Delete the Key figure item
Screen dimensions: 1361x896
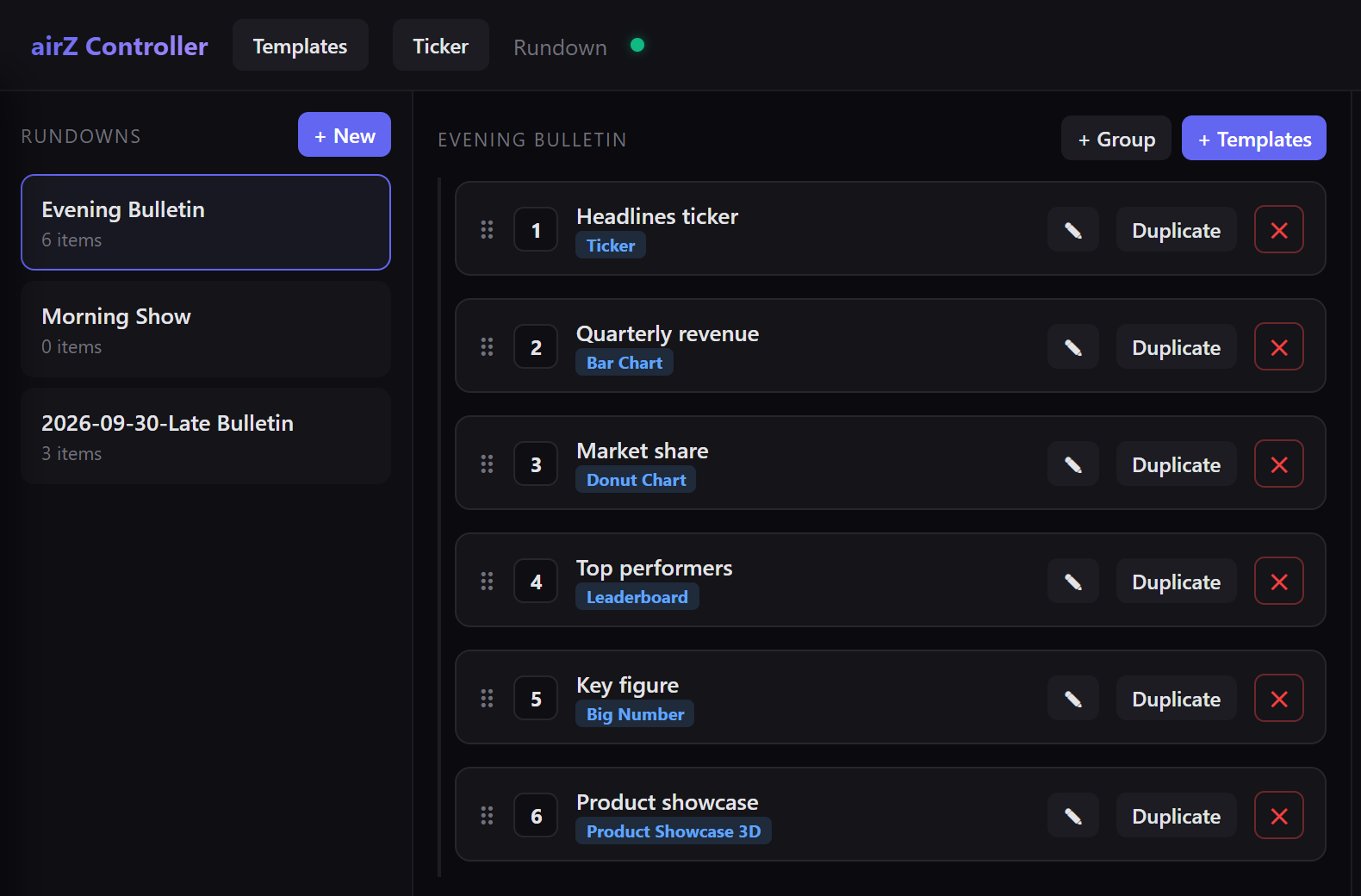[1279, 699]
